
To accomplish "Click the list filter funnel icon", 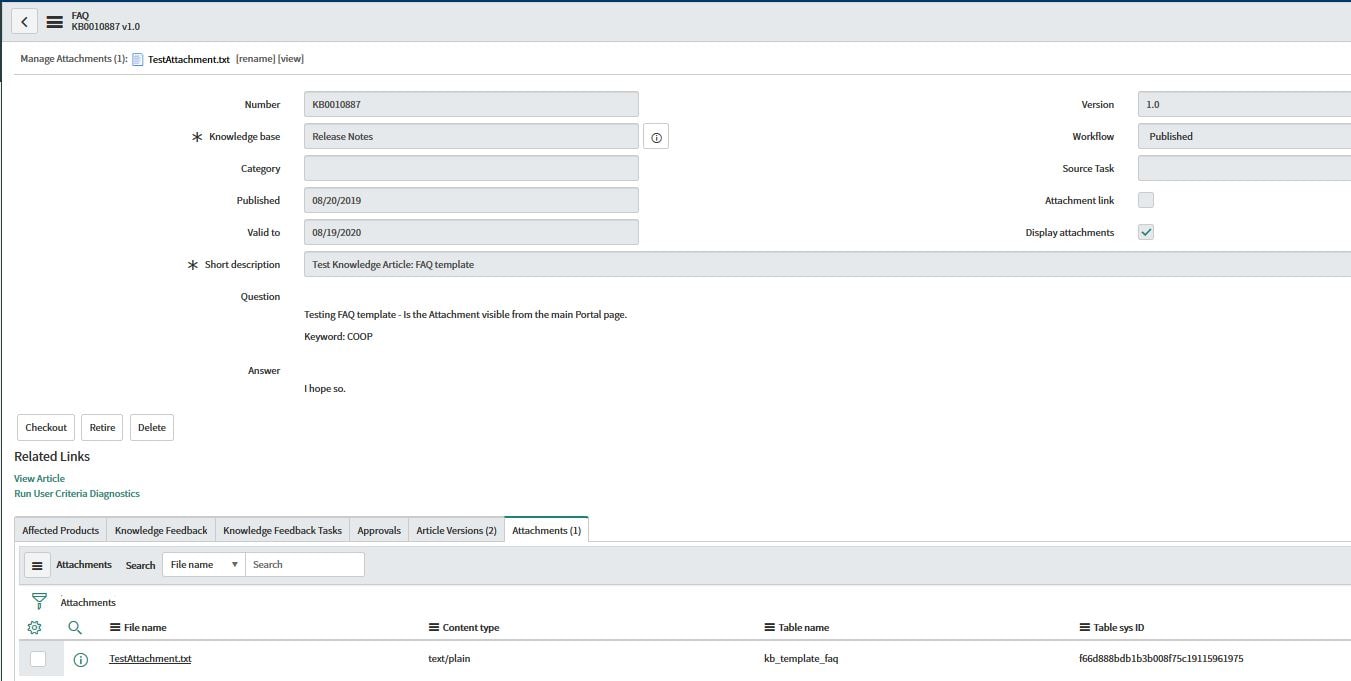I will [39, 601].
